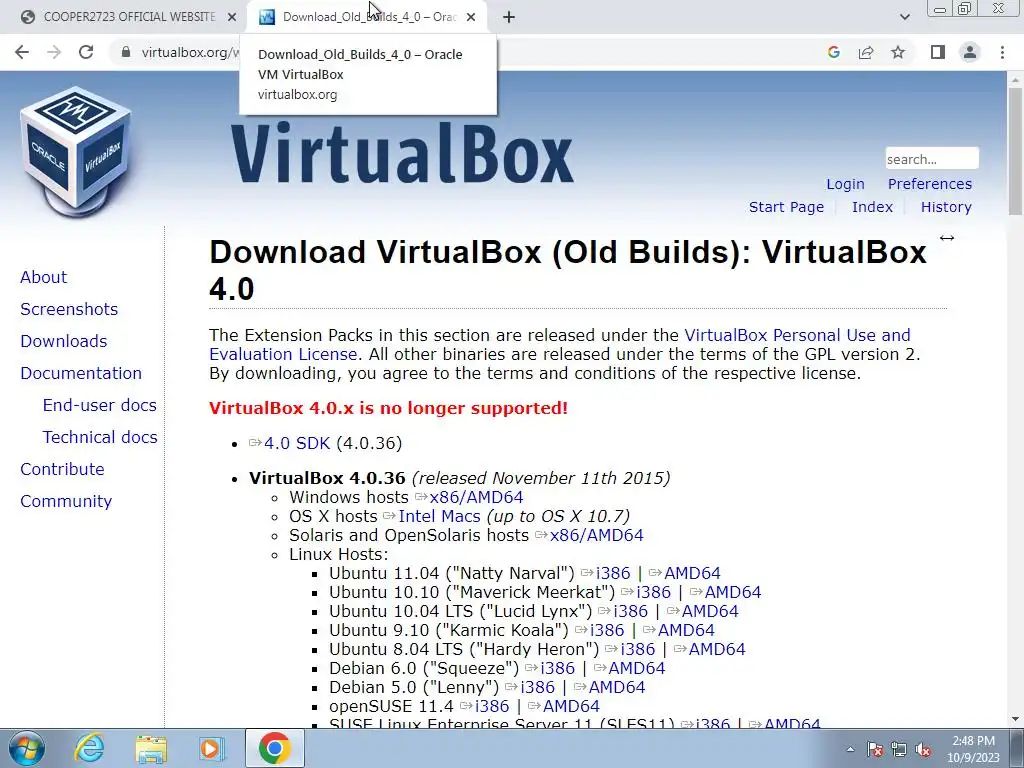Download Windows hosts x86/AMD64 installer

click(x=476, y=498)
